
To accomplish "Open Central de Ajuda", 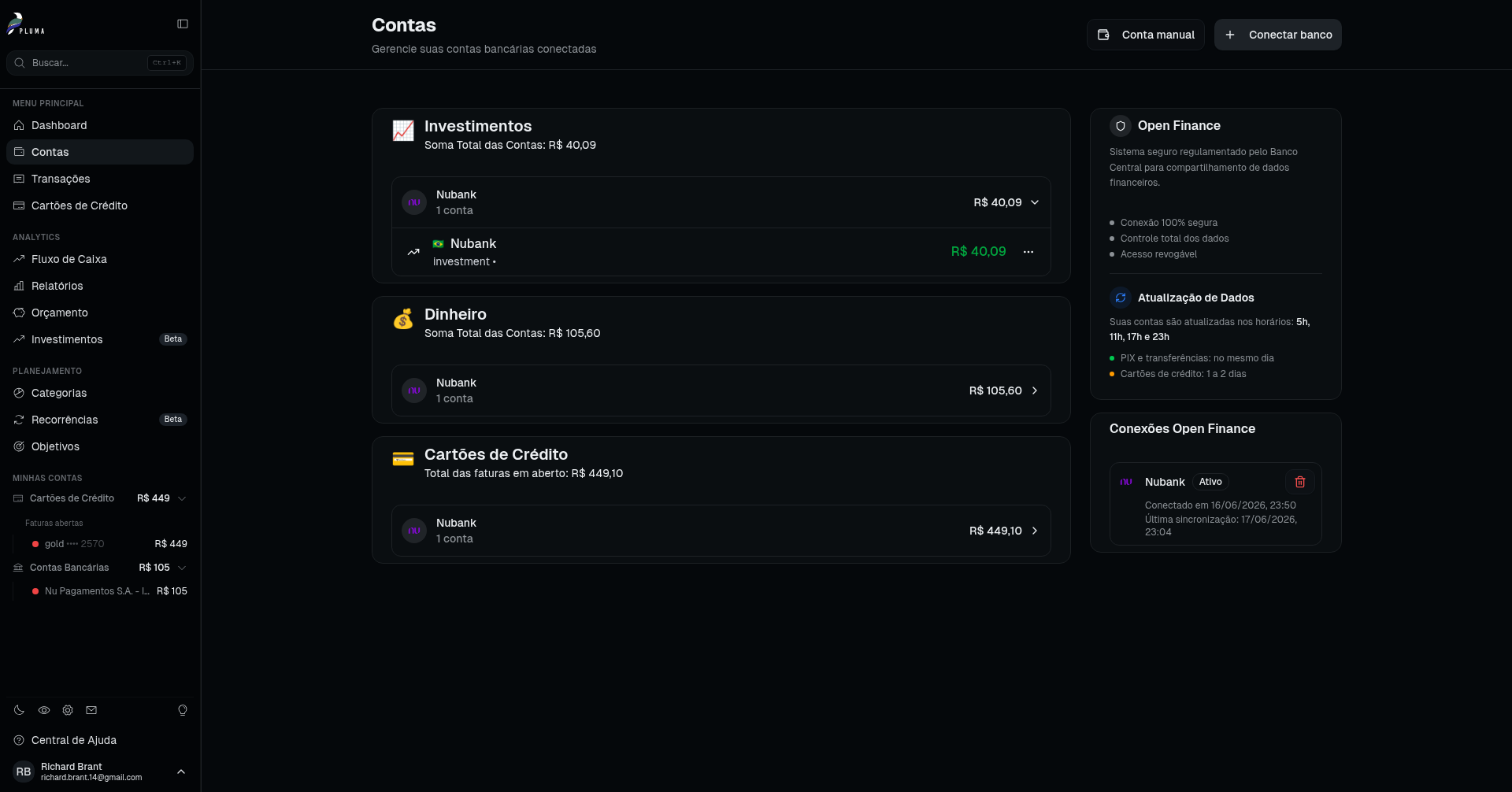I will pos(100,740).
